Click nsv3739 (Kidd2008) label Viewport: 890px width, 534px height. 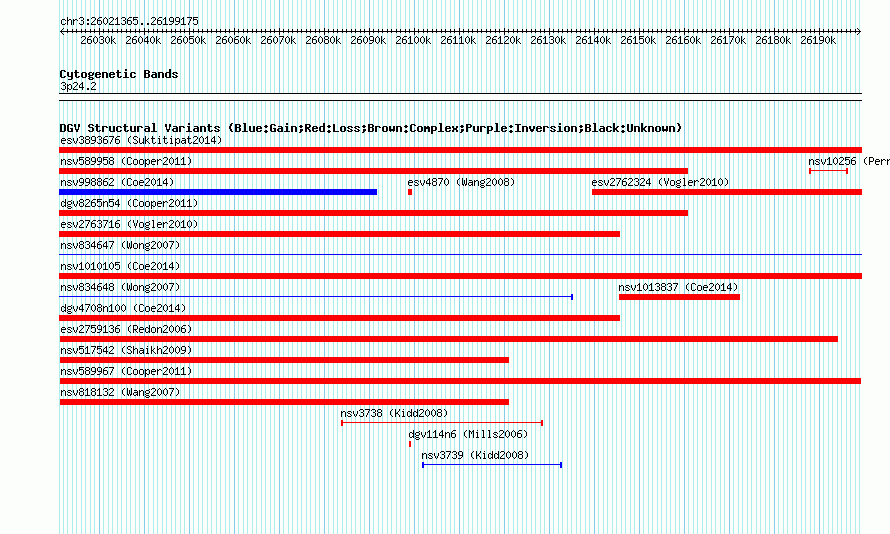coord(475,455)
